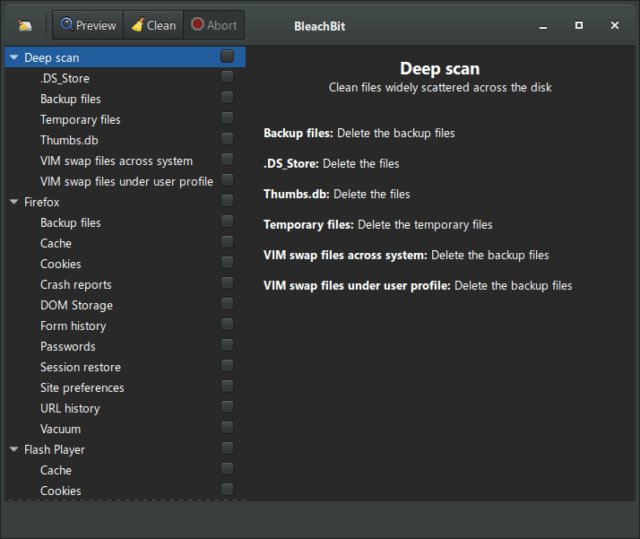Check the URL history checkbox
The height and width of the screenshot is (539, 640).
coord(227,407)
